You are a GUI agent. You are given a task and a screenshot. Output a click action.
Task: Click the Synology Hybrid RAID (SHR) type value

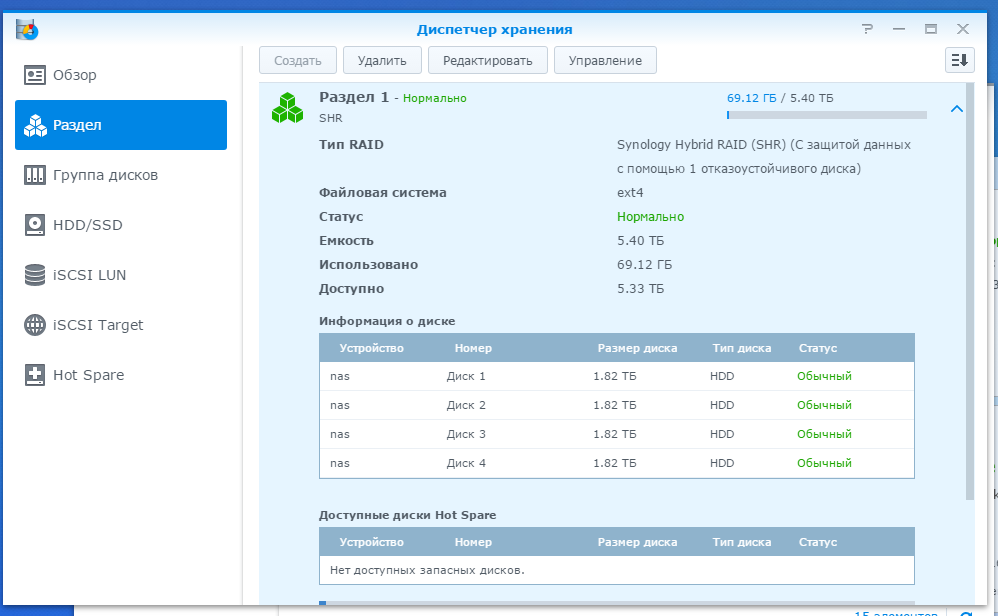click(764, 157)
